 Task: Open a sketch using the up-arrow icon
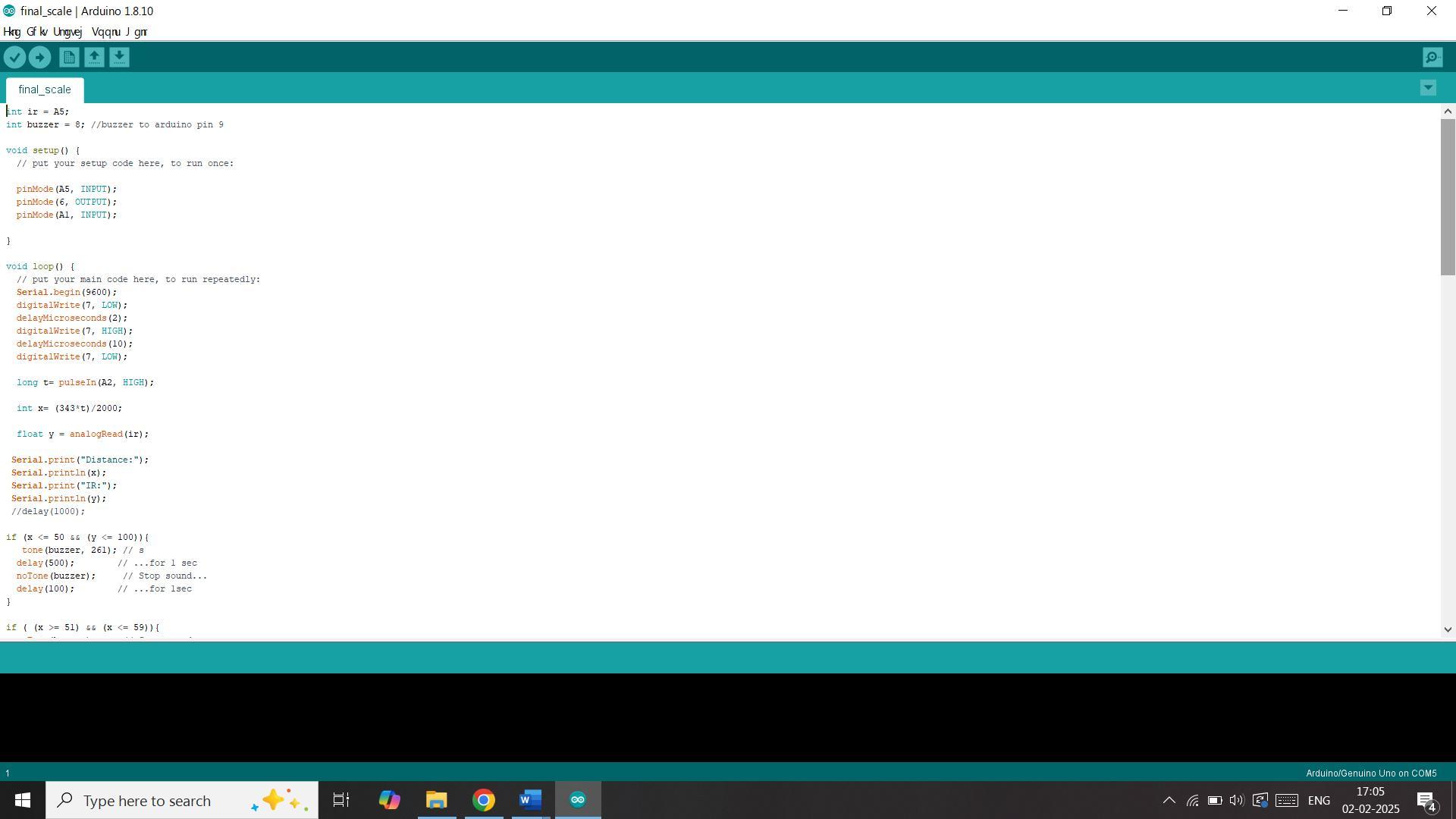click(94, 58)
